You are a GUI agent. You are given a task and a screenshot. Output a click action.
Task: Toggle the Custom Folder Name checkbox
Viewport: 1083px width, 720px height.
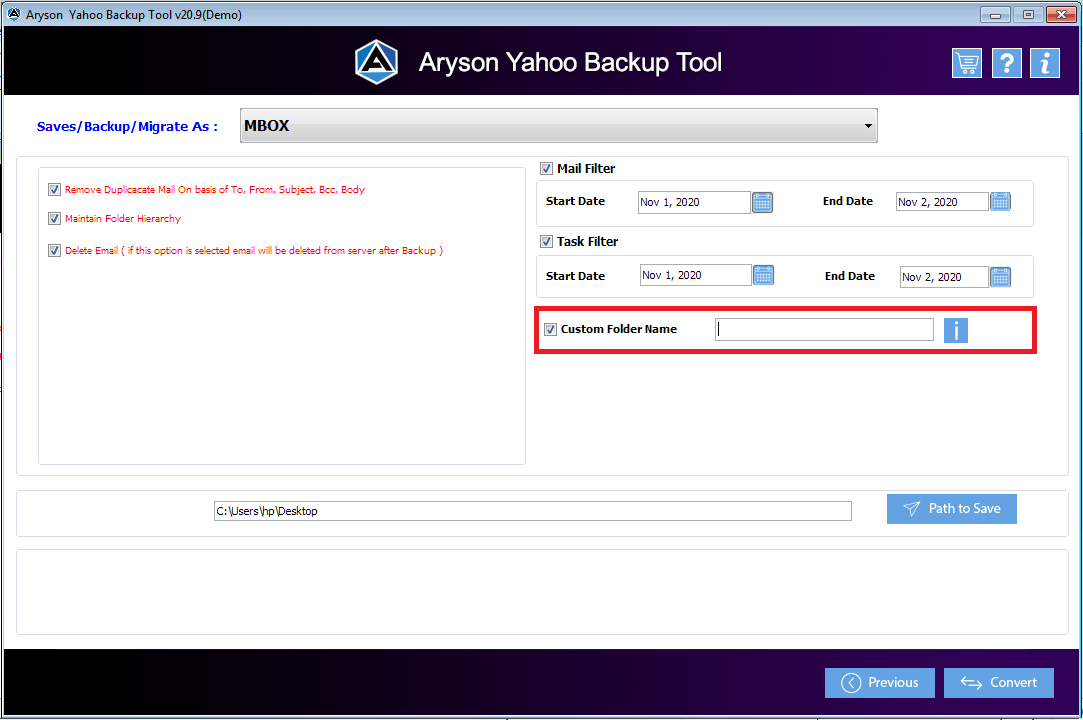[x=550, y=329]
